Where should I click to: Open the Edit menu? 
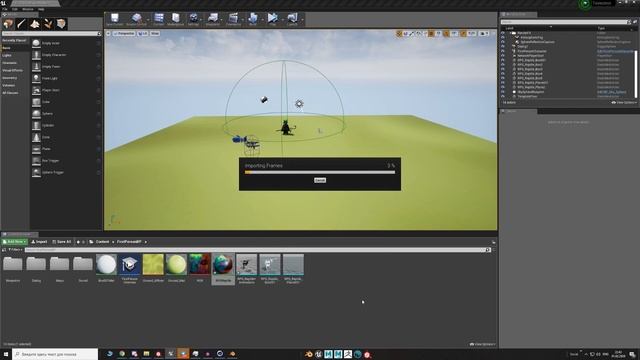(15, 9)
